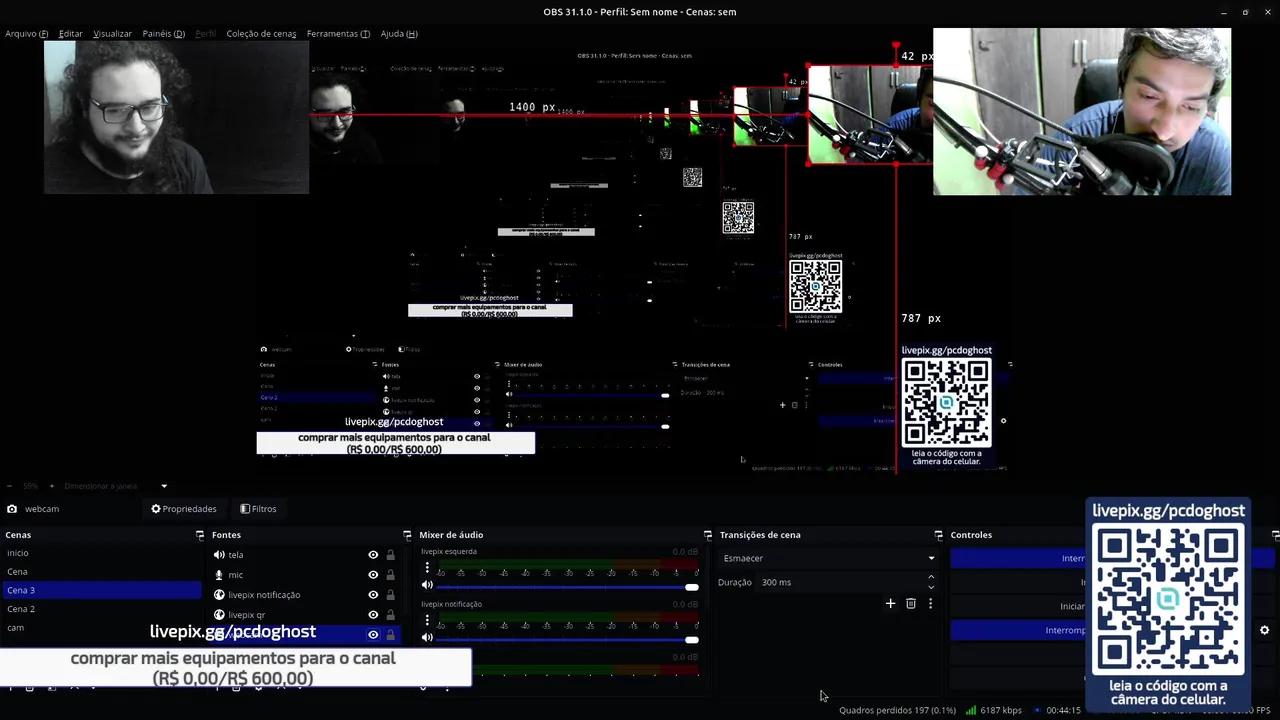The width and height of the screenshot is (1280, 720).
Task: Undock the Transições de cena panel
Action: (x=938, y=535)
